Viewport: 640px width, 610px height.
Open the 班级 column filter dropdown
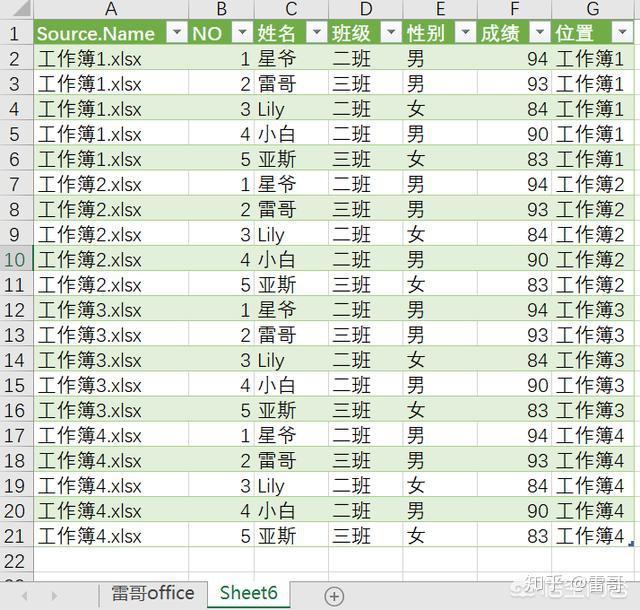tap(391, 32)
